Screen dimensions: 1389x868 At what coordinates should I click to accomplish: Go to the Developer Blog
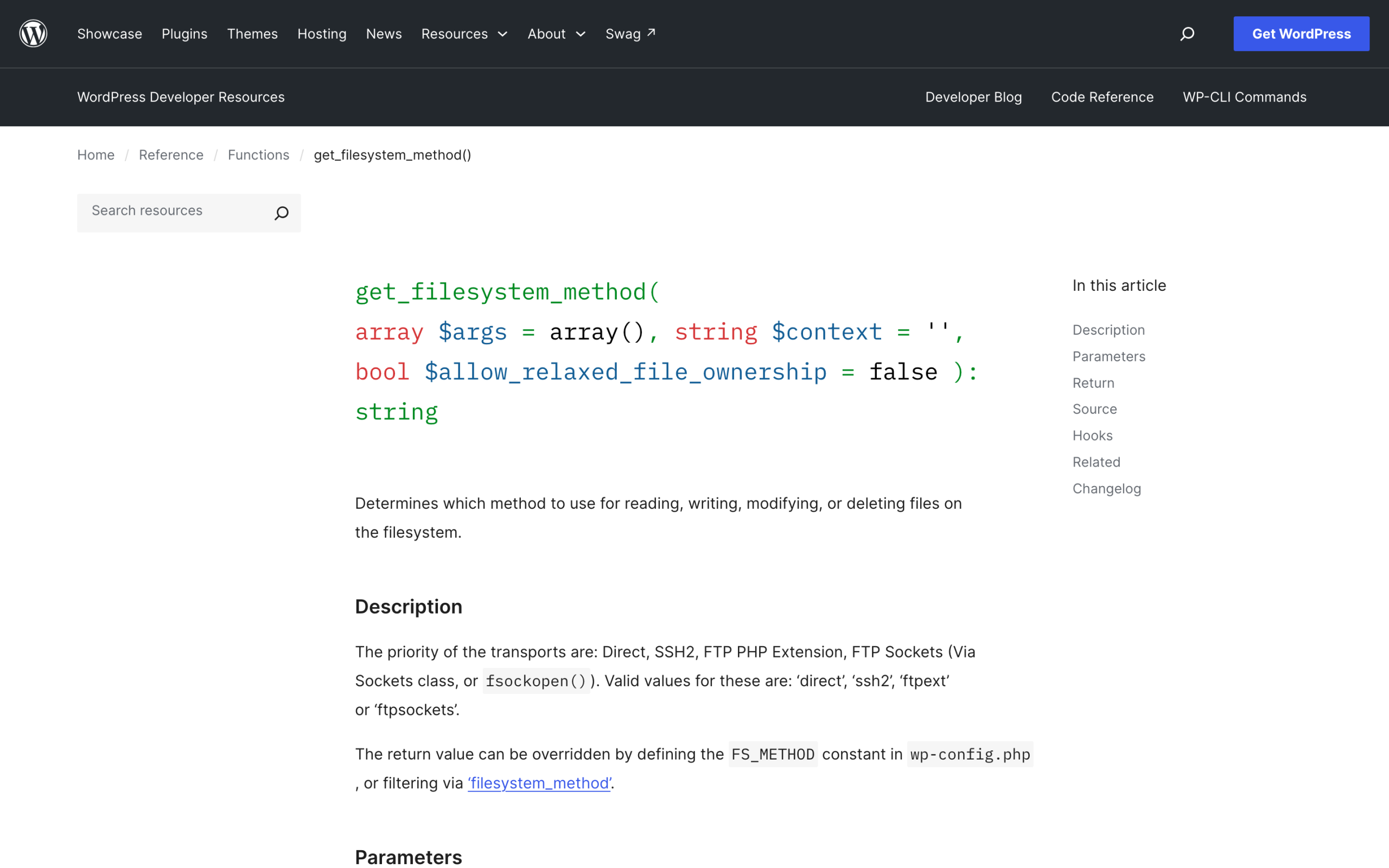pos(973,97)
